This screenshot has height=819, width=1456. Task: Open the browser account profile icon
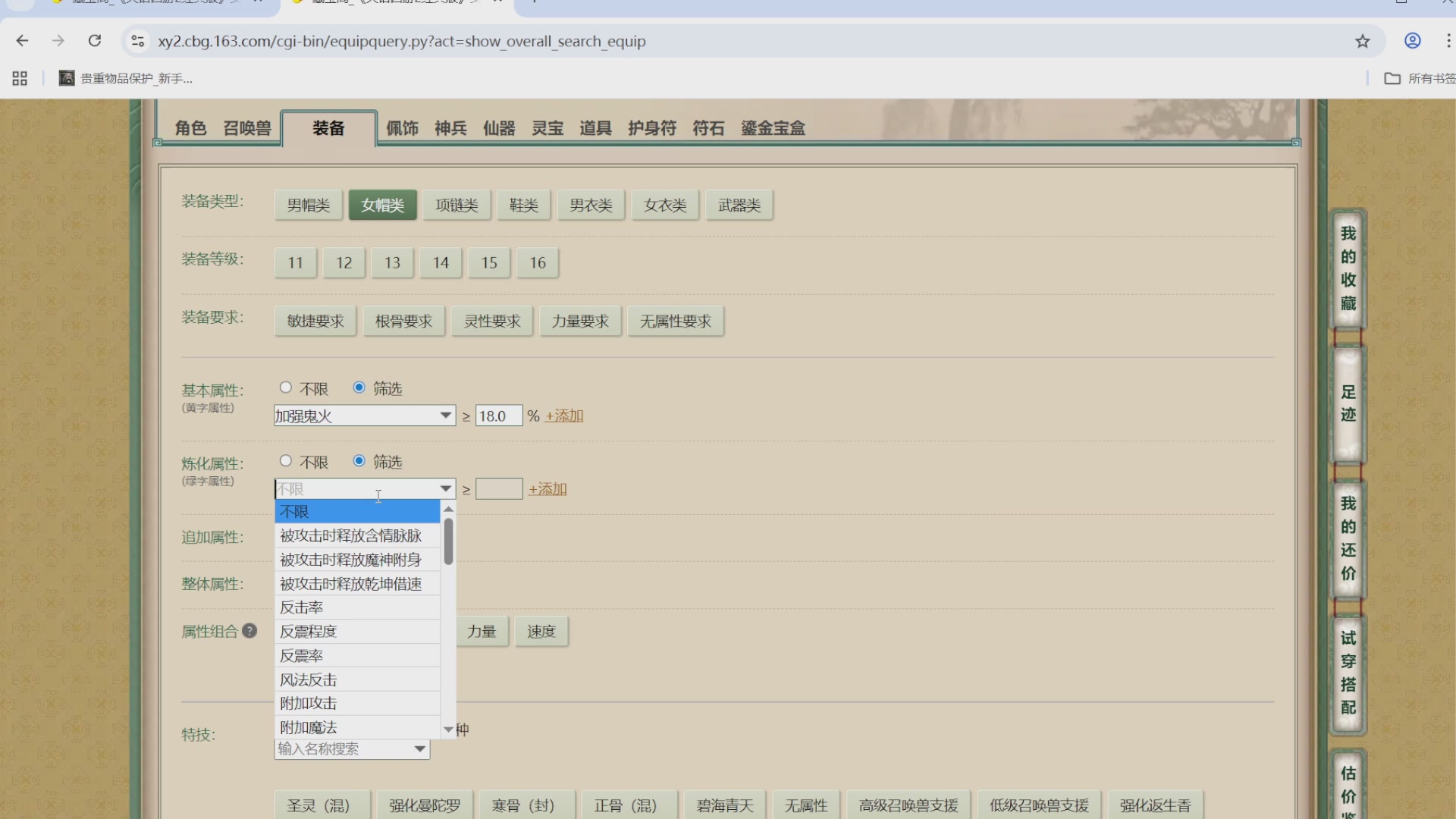(x=1412, y=41)
